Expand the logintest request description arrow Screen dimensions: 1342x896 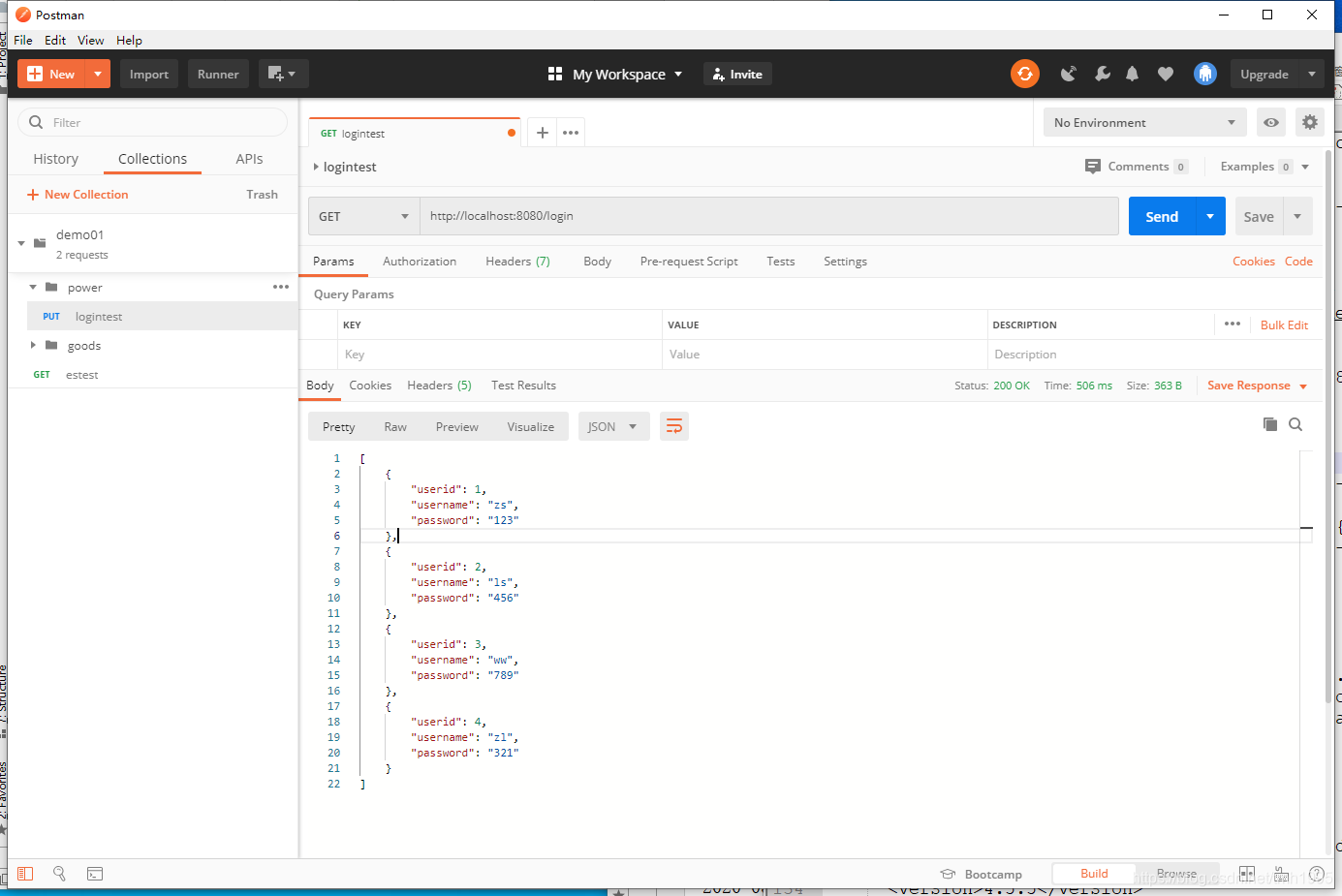[316, 167]
